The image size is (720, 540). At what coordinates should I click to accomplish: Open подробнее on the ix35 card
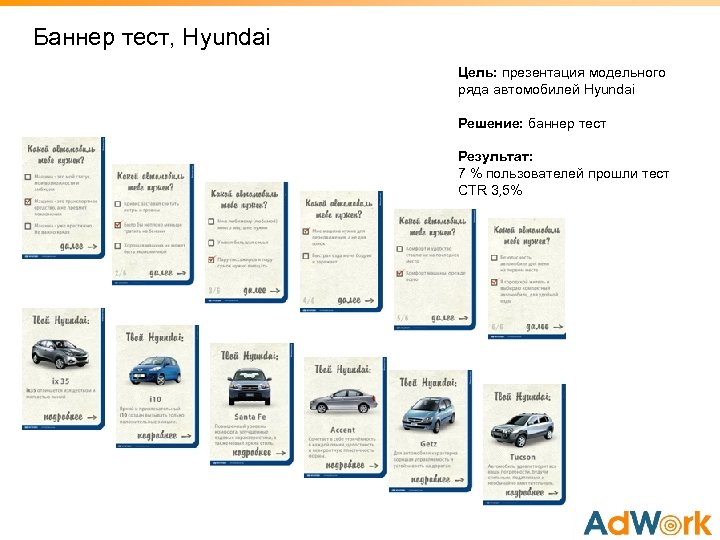coord(70,417)
